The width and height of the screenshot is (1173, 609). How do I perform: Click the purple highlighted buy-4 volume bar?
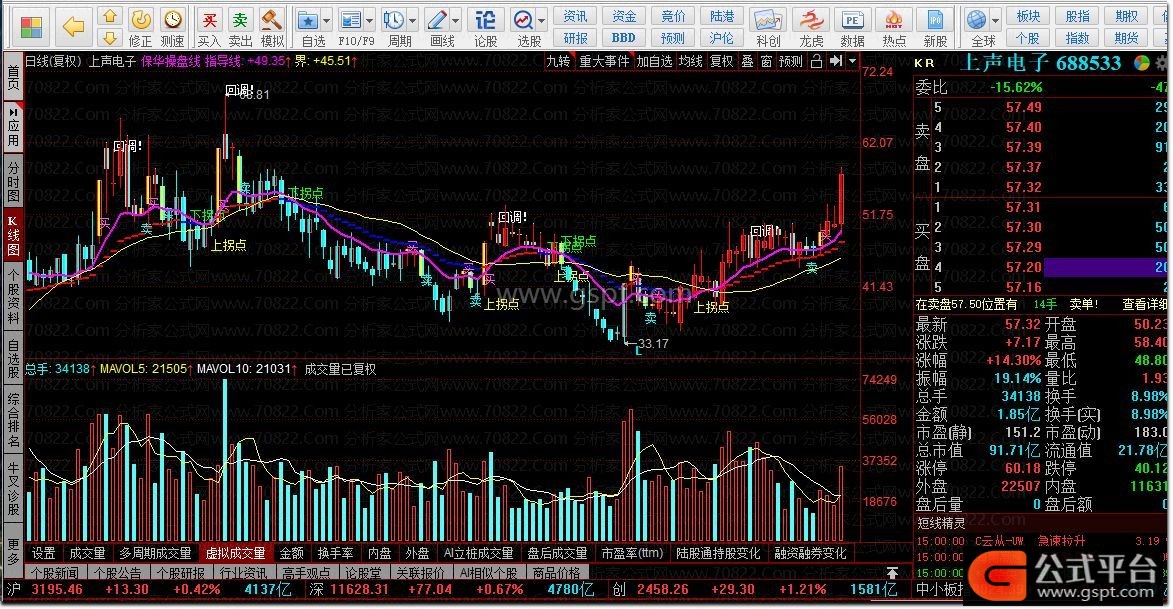(1106, 267)
